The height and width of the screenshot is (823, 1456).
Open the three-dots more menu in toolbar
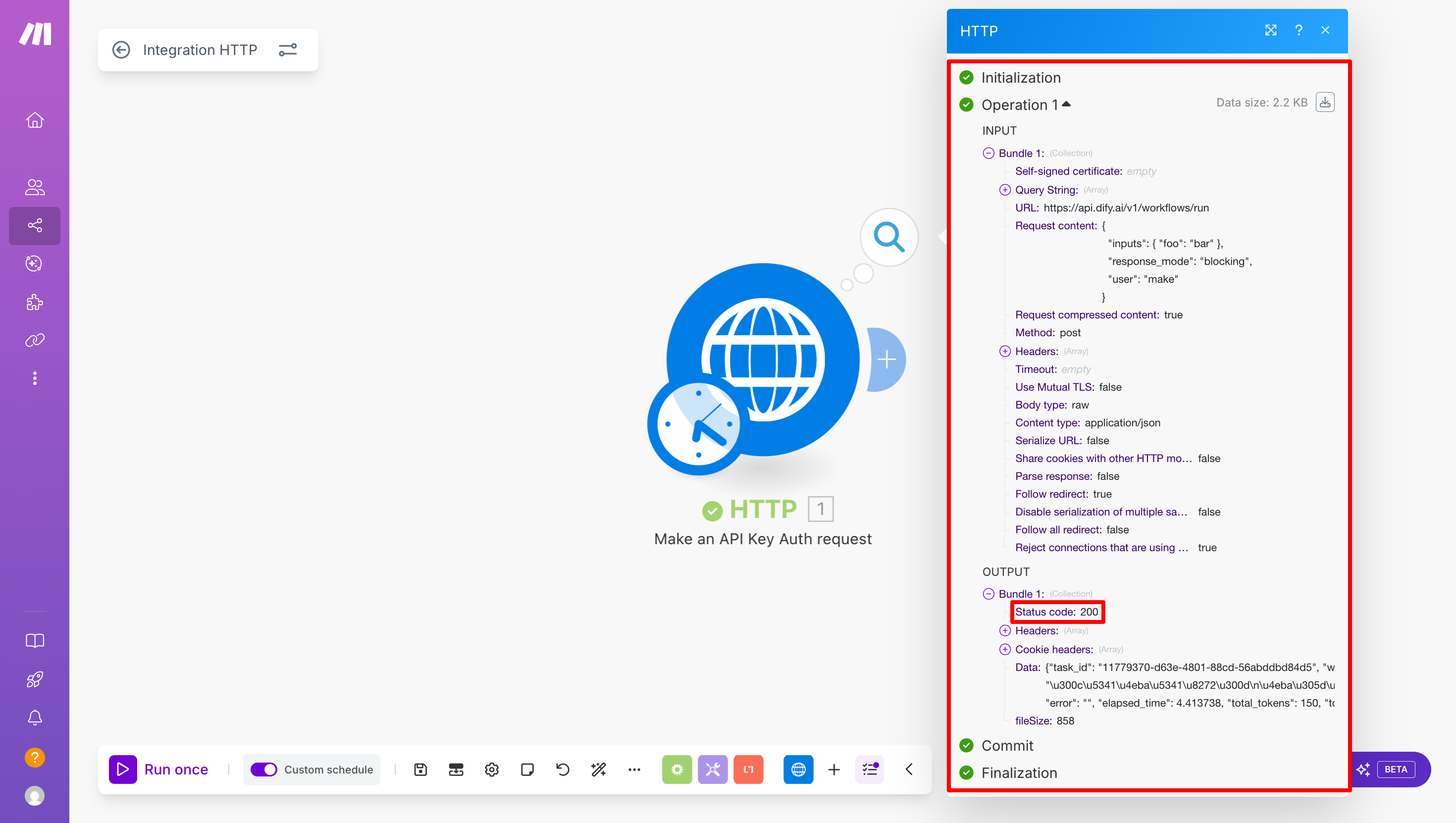[x=634, y=770]
